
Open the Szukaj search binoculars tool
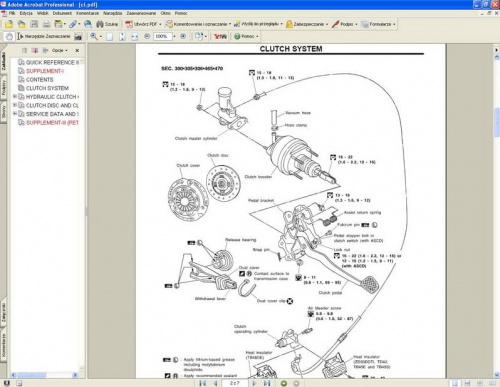coord(107,24)
